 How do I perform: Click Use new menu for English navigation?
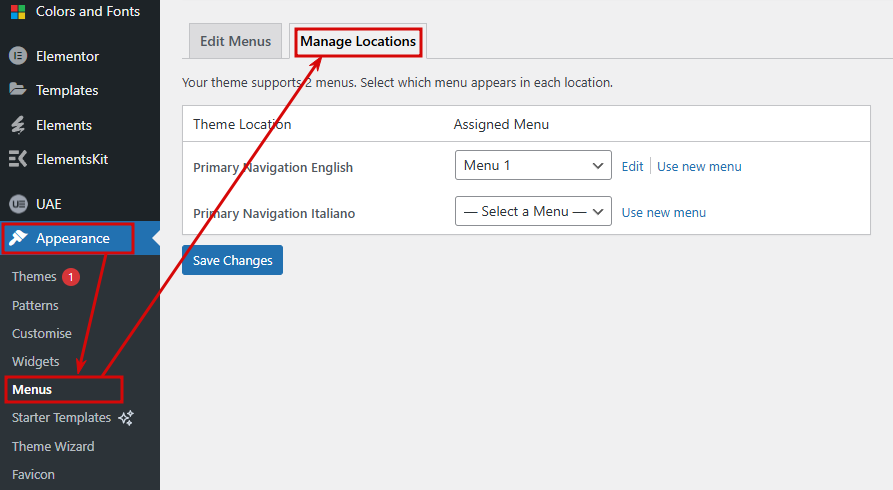pyautogui.click(x=699, y=166)
